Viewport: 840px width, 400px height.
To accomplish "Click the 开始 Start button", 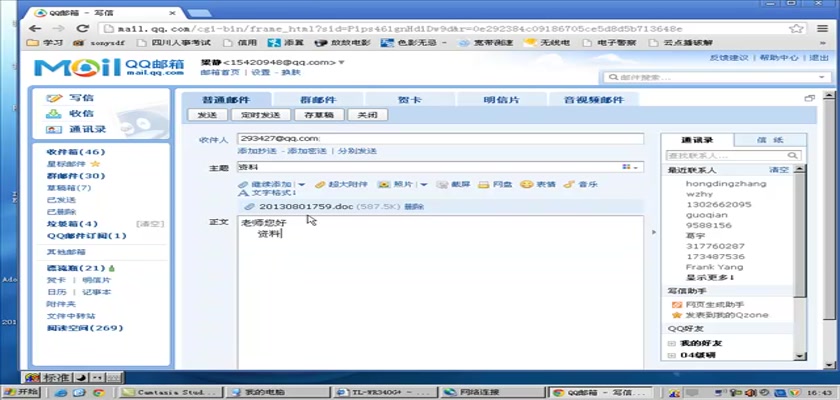I will (20, 392).
